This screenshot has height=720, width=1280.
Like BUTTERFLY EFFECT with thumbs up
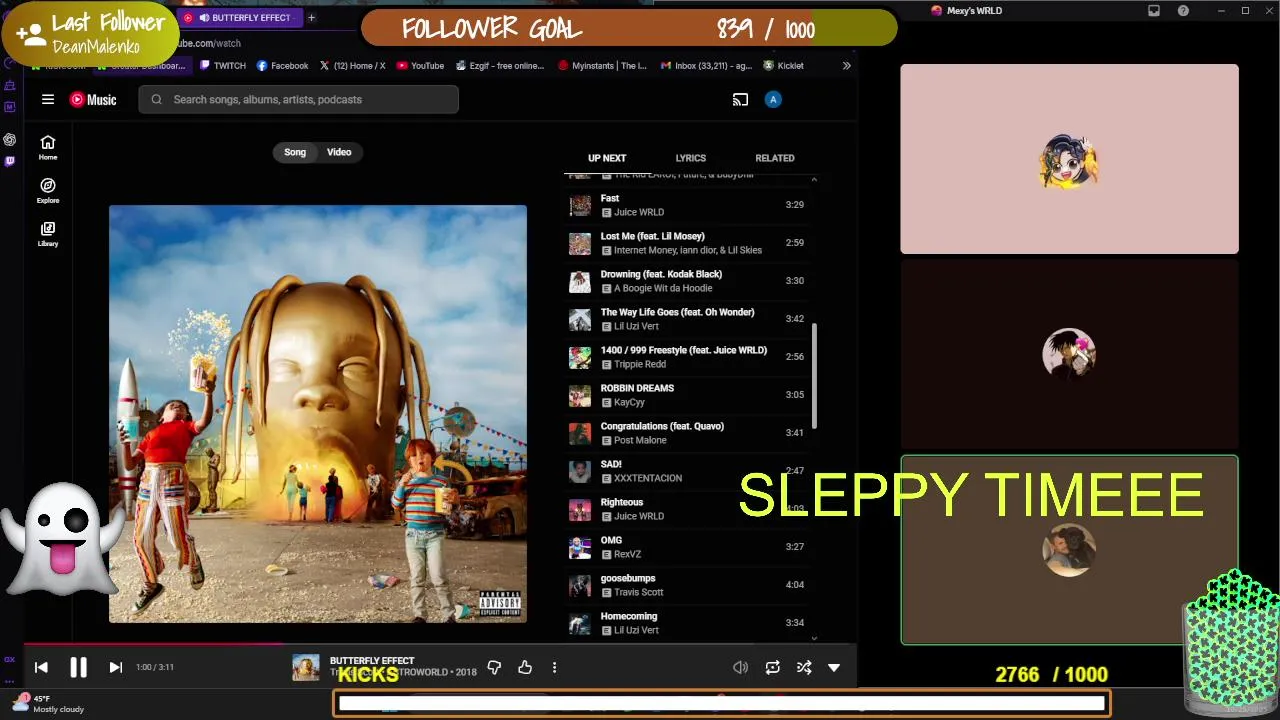(525, 667)
